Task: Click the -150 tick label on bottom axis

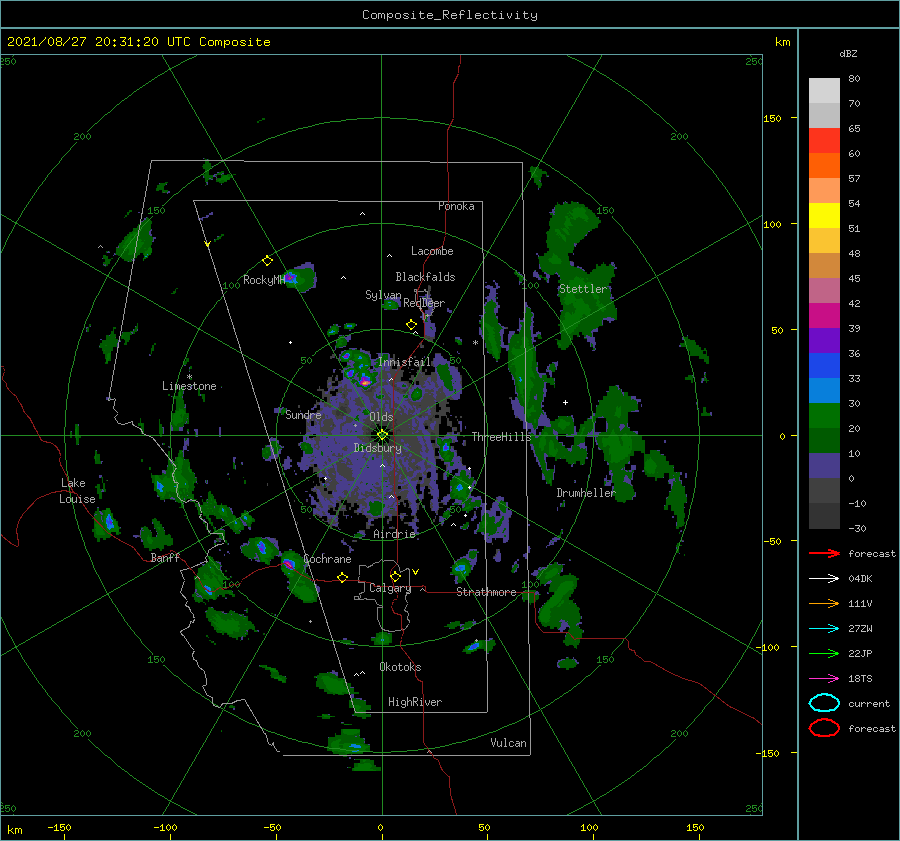Action: (x=59, y=827)
